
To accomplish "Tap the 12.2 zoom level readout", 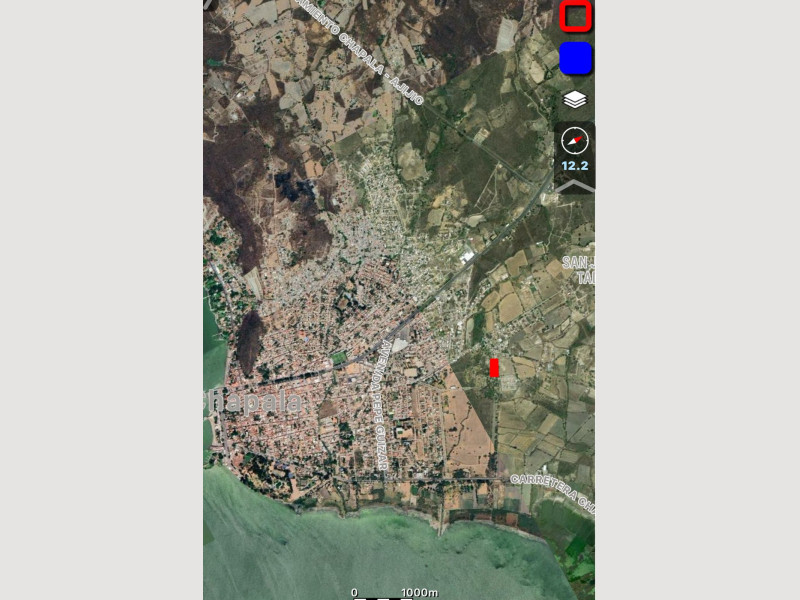I will 574,166.
